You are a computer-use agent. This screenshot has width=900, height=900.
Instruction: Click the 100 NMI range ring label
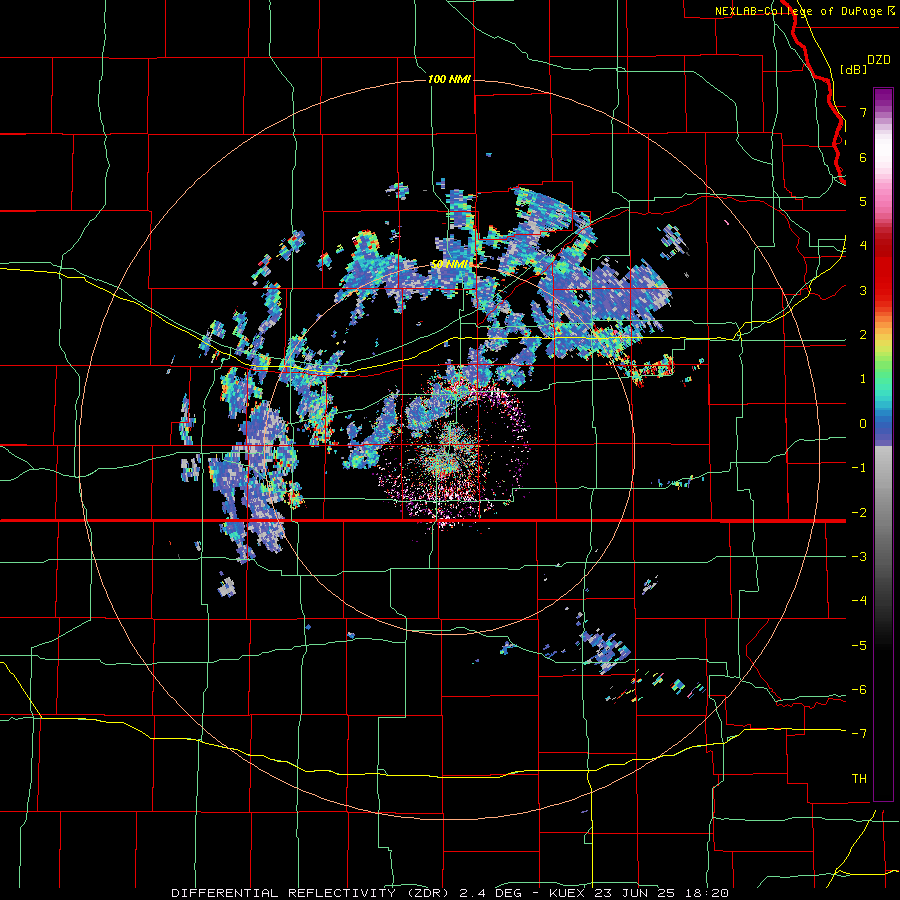(x=449, y=79)
